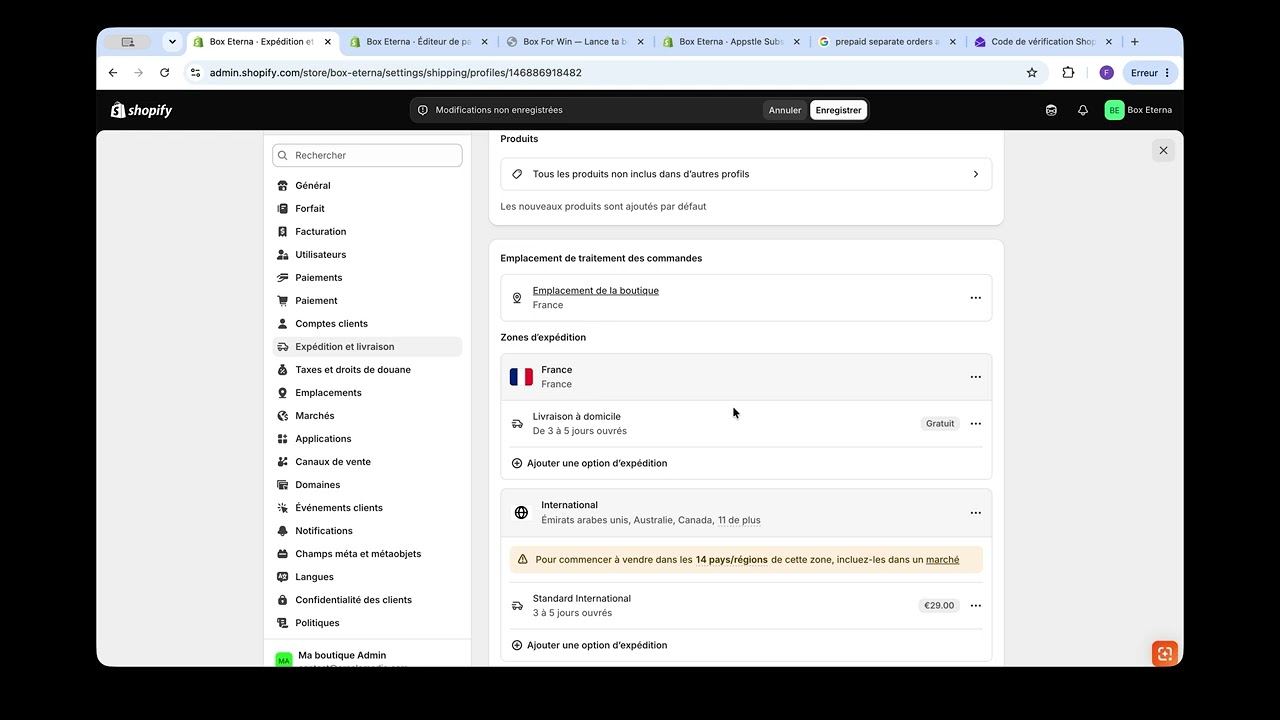This screenshot has width=1280, height=720.
Task: Follow the marché link in warning banner
Action: [x=942, y=560]
